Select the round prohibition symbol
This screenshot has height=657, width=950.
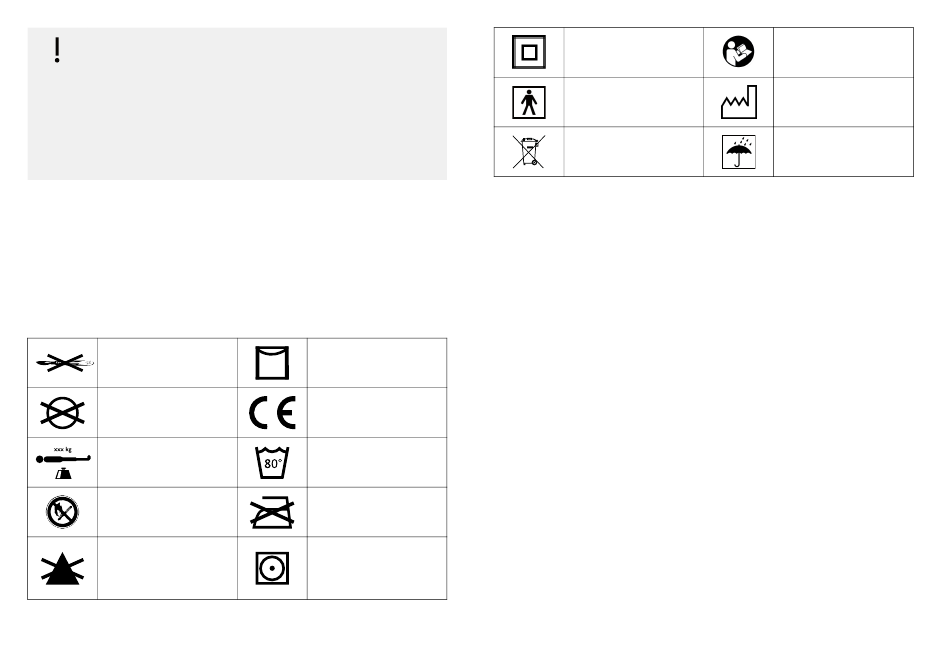(x=62, y=512)
